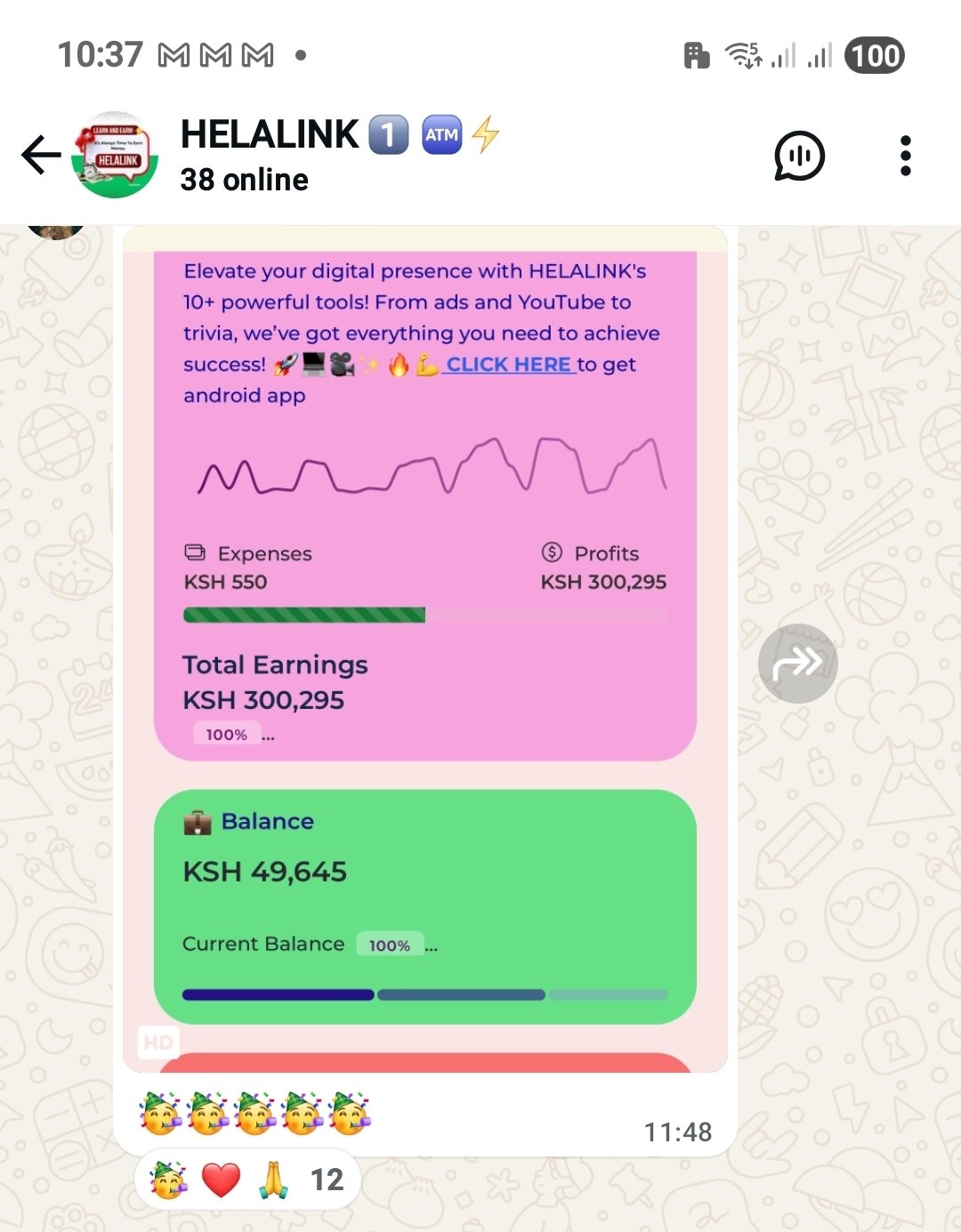Open the earnings screenshot image message
Viewport: 961px width, 1232px height.
point(425,649)
